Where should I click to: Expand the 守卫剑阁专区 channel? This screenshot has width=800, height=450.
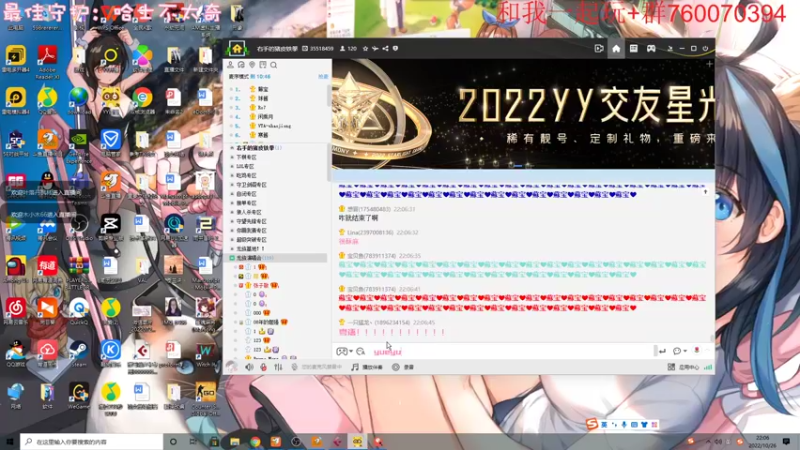(x=232, y=185)
